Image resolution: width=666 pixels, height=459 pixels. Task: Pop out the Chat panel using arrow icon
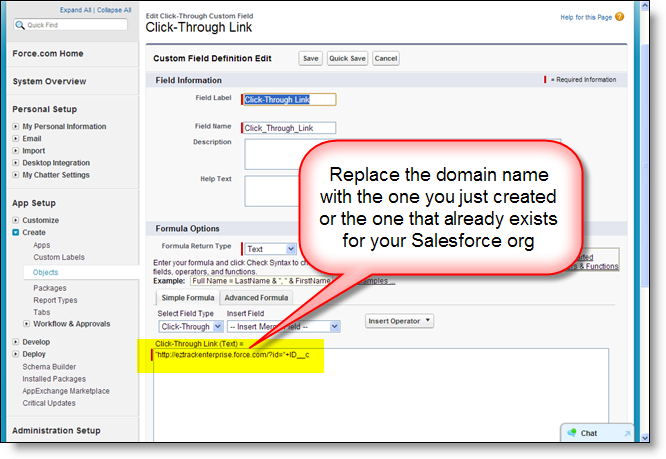628,433
